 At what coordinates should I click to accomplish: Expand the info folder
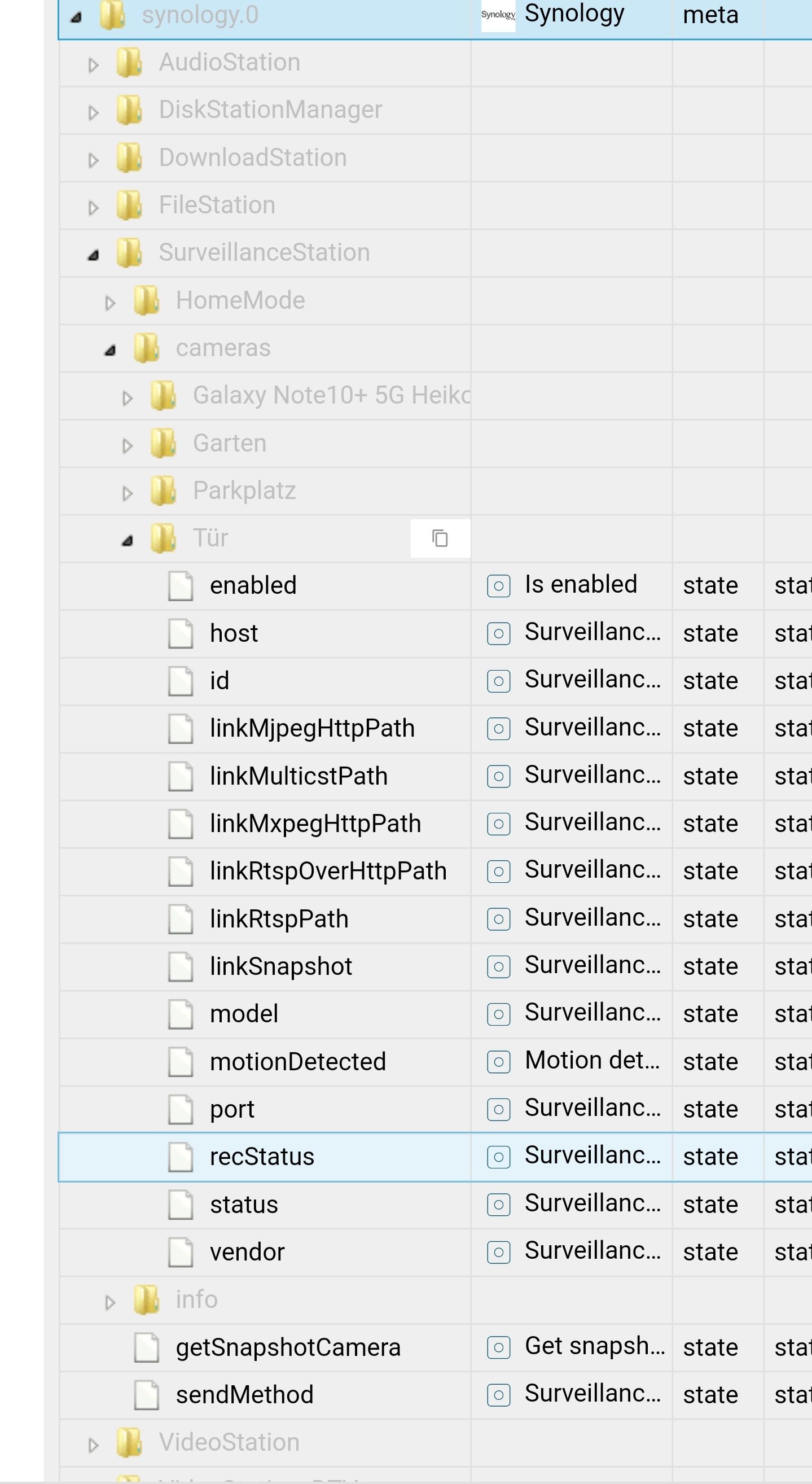click(110, 1303)
